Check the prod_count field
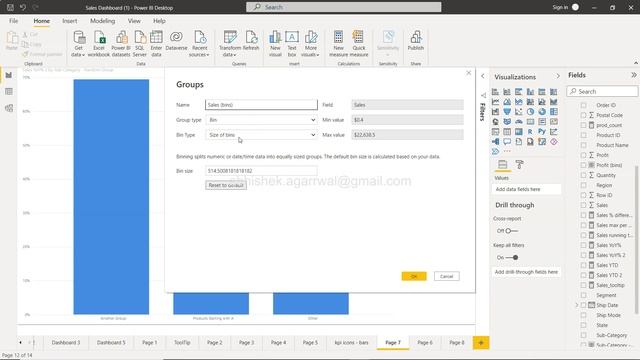Screen dimensions: 640x360 (x=583, y=125)
